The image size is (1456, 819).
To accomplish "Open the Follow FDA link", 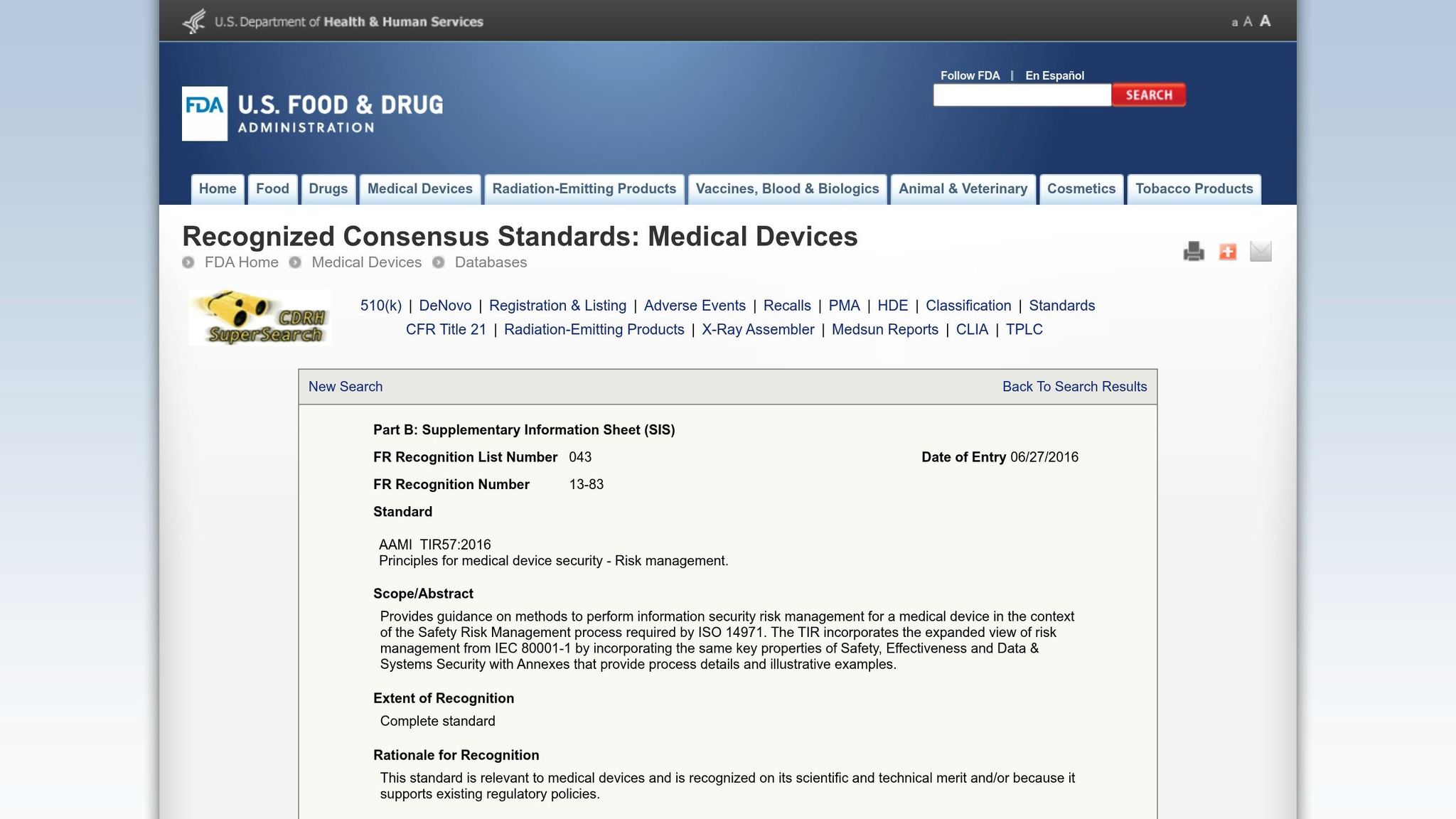I will click(x=970, y=75).
